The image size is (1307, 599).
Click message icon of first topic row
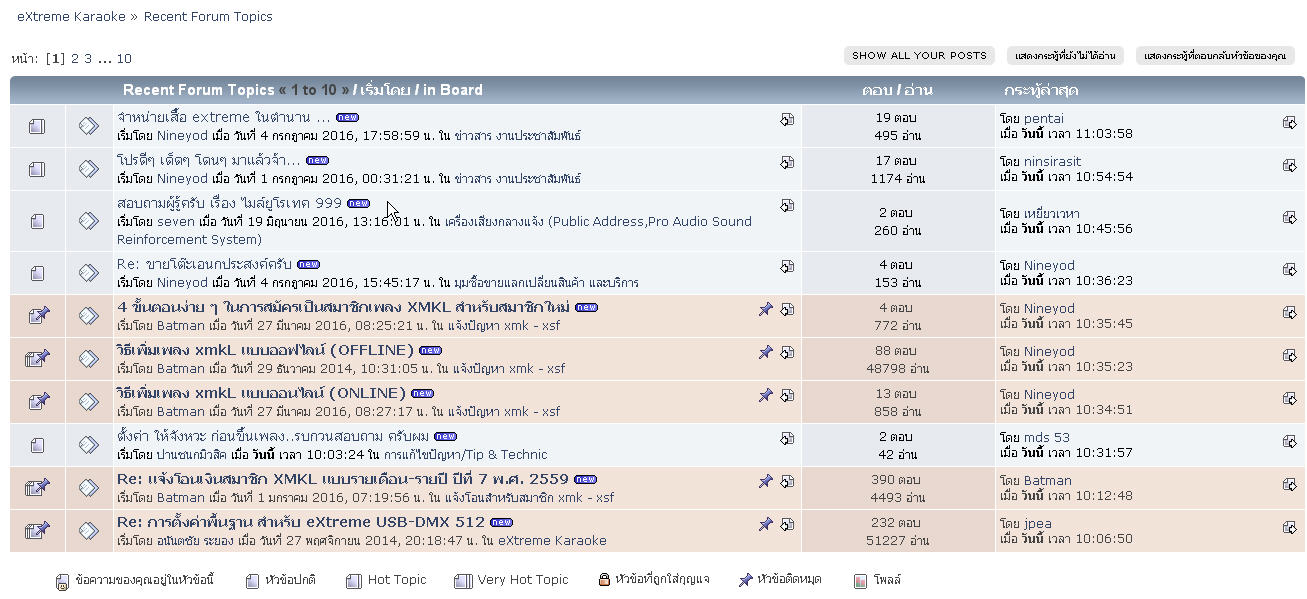89,126
